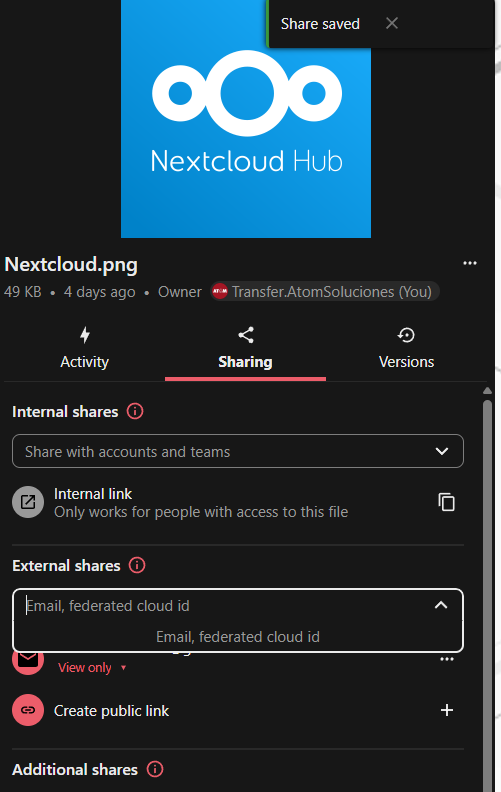
Task: Open options menu for the email share
Action: click(446, 659)
